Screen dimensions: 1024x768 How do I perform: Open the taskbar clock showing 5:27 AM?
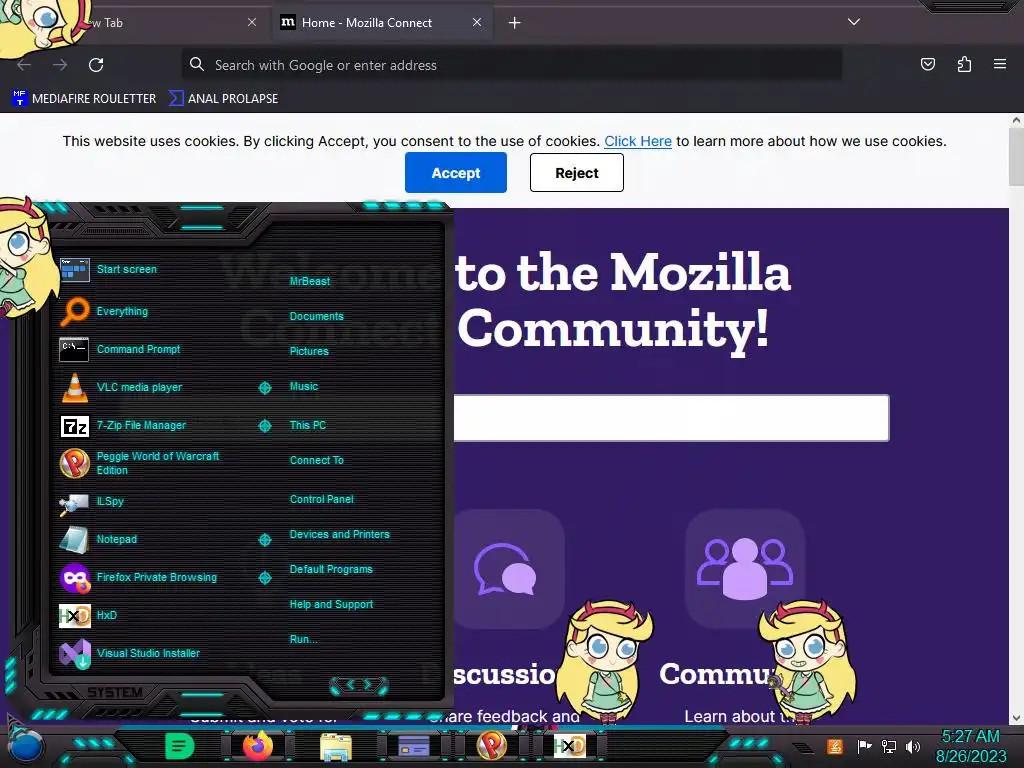point(971,746)
